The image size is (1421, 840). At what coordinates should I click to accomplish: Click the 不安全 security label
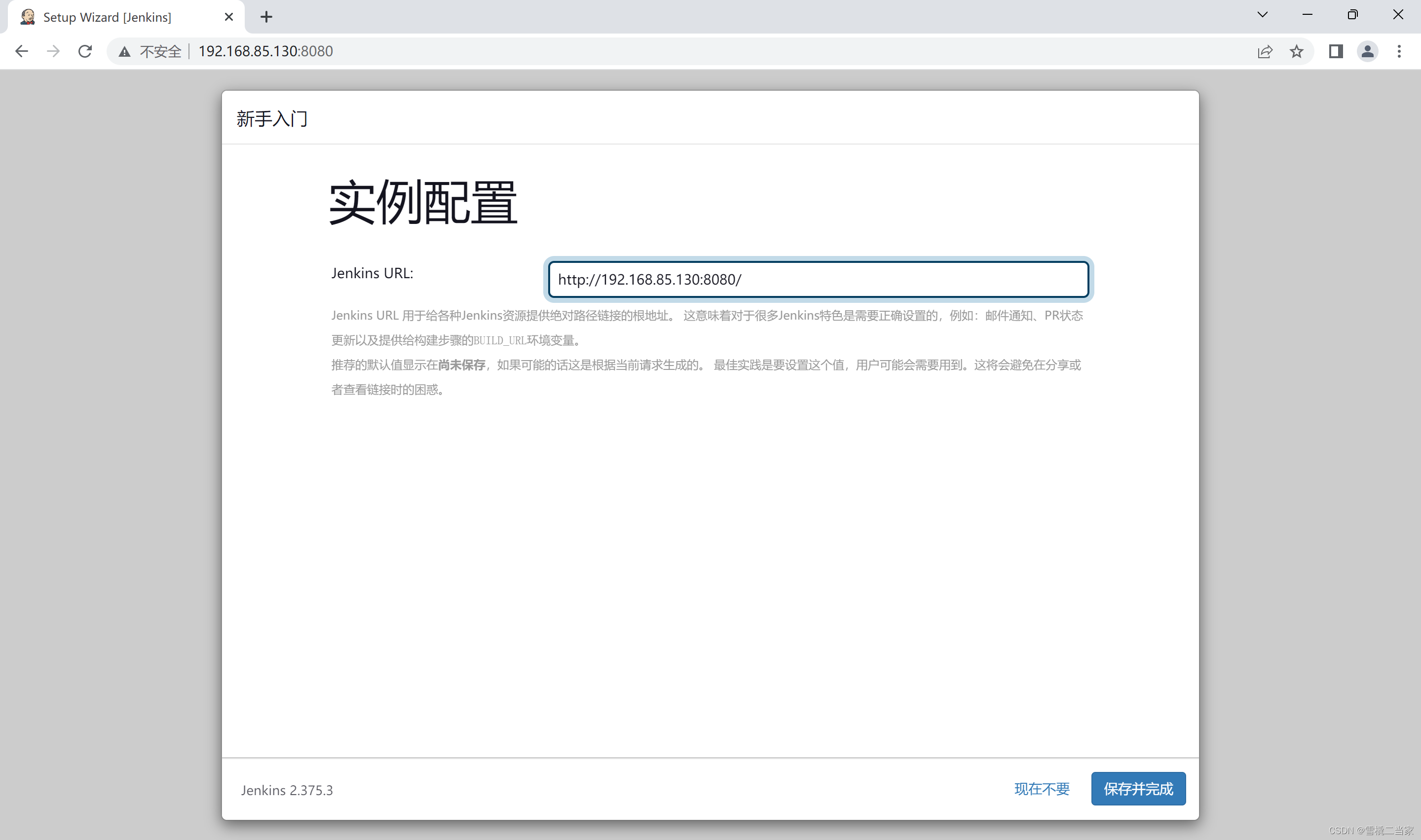tap(160, 51)
